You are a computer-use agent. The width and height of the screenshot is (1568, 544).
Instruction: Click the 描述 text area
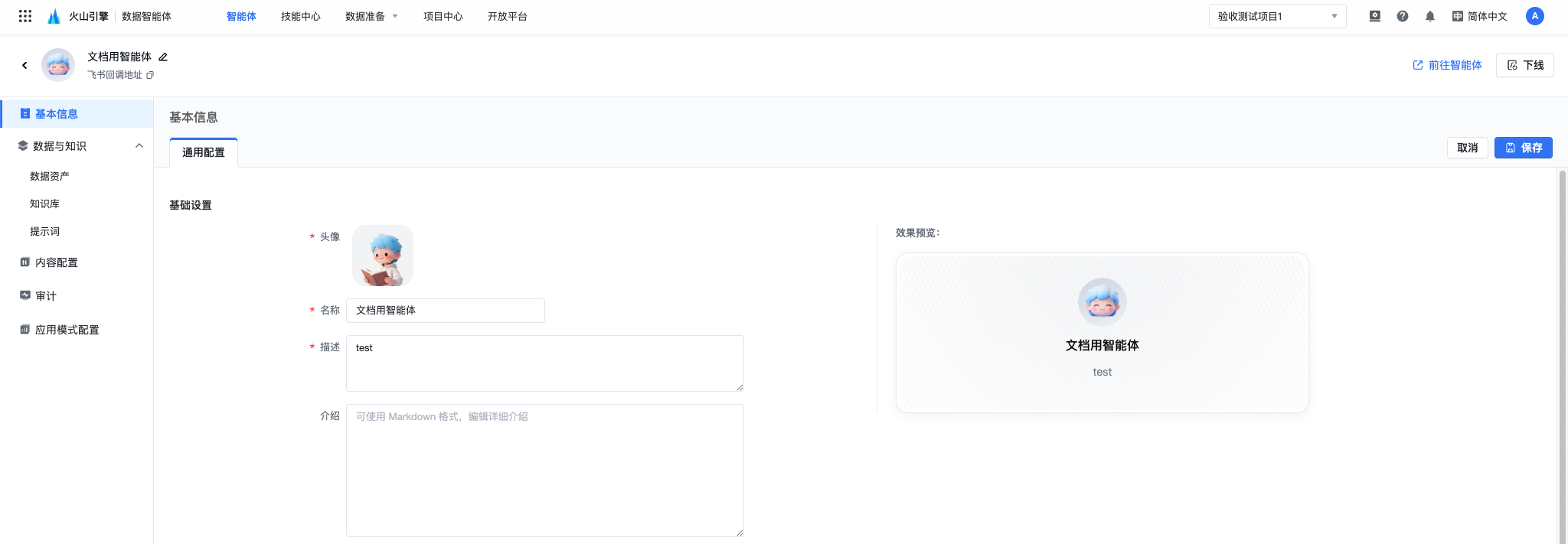click(545, 363)
